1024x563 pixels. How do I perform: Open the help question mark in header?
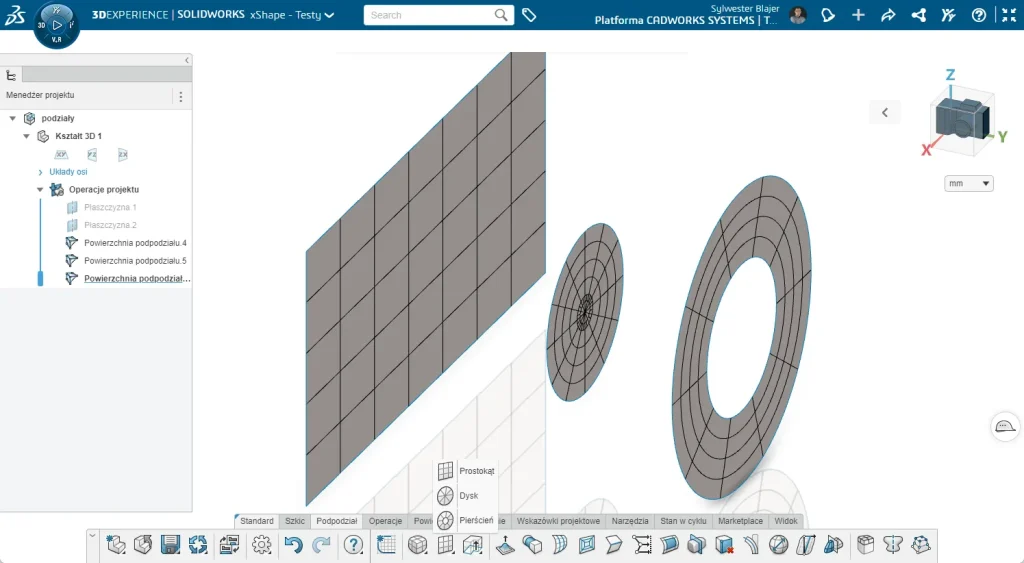pyautogui.click(x=978, y=15)
